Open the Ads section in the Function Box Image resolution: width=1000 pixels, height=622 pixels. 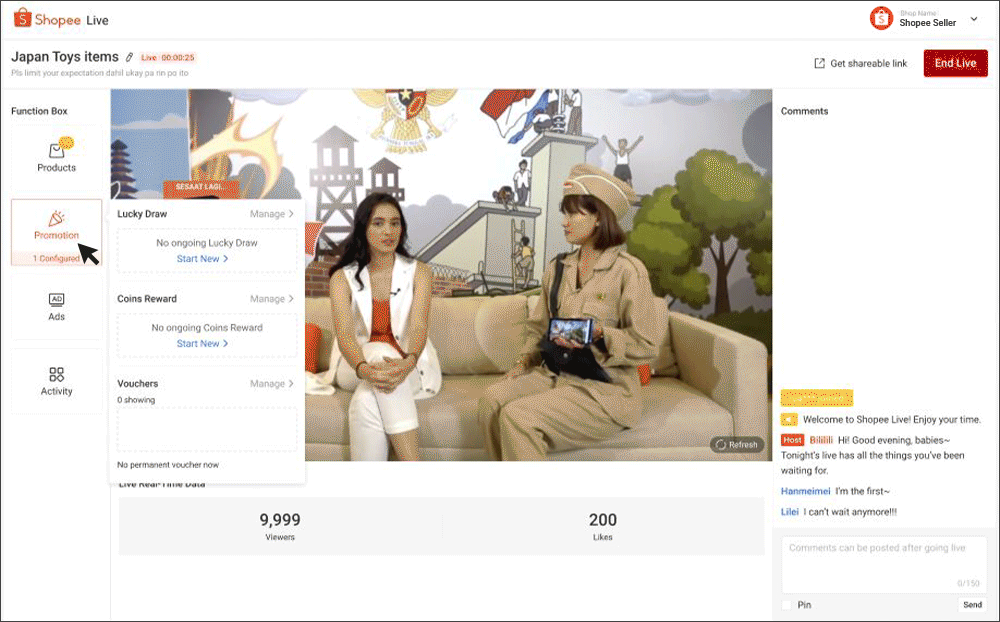(56, 307)
